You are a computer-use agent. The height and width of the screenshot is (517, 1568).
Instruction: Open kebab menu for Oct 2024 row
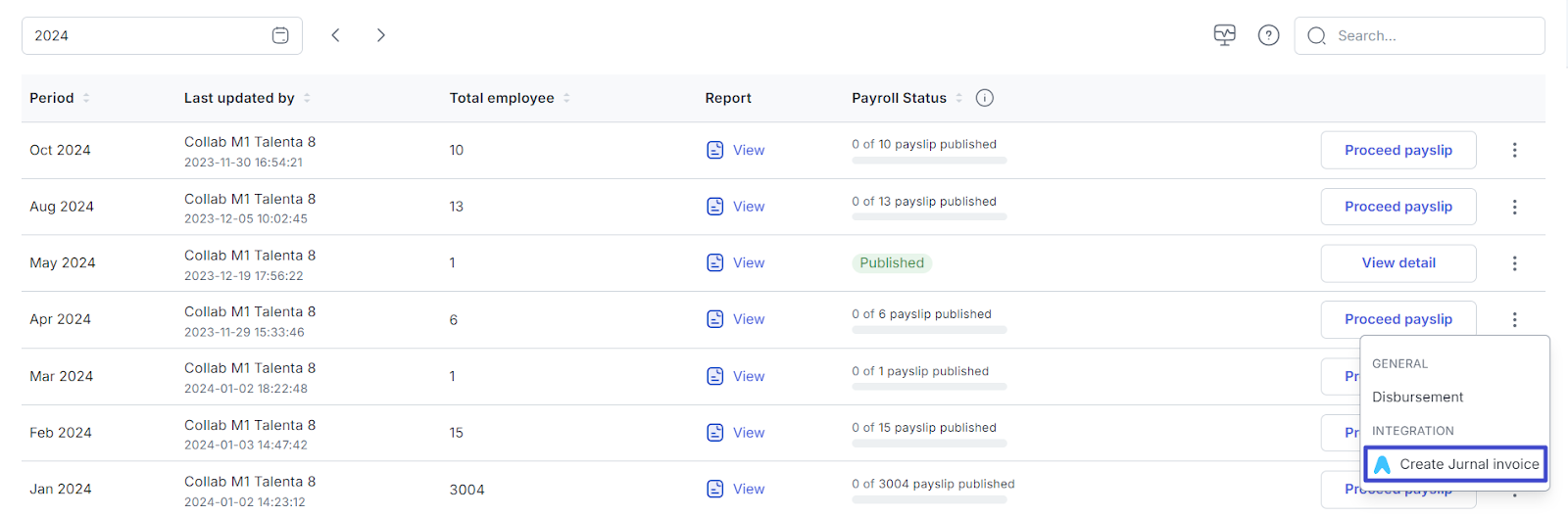tap(1514, 150)
